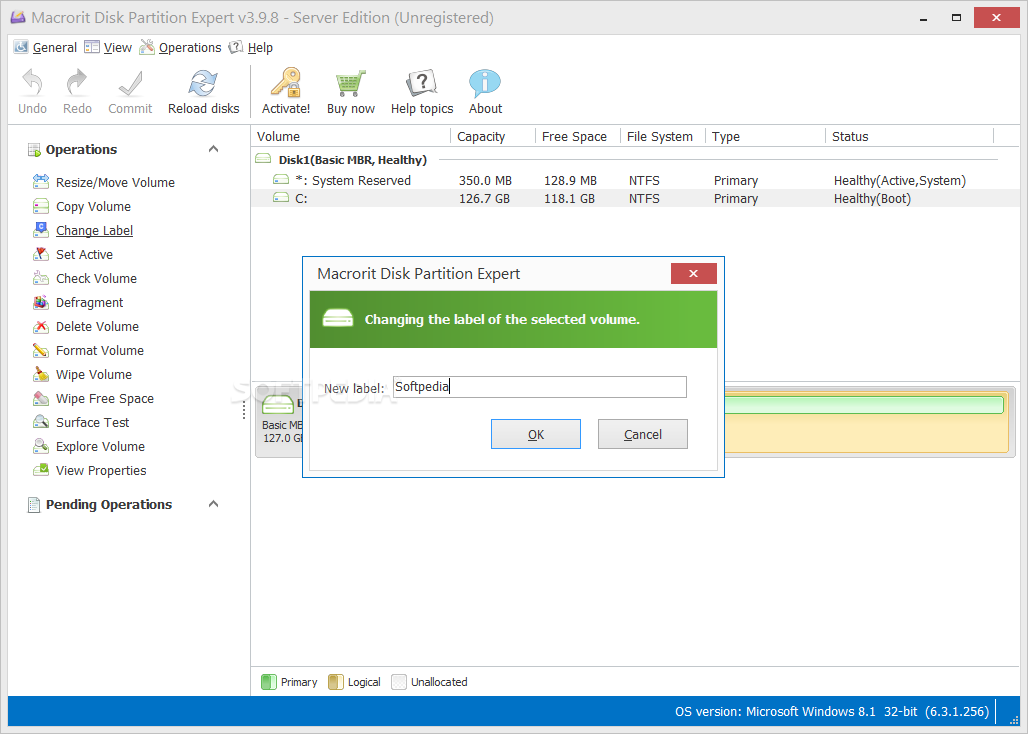Click the green Primary legend swatch
This screenshot has height=734, width=1028.
point(269,682)
